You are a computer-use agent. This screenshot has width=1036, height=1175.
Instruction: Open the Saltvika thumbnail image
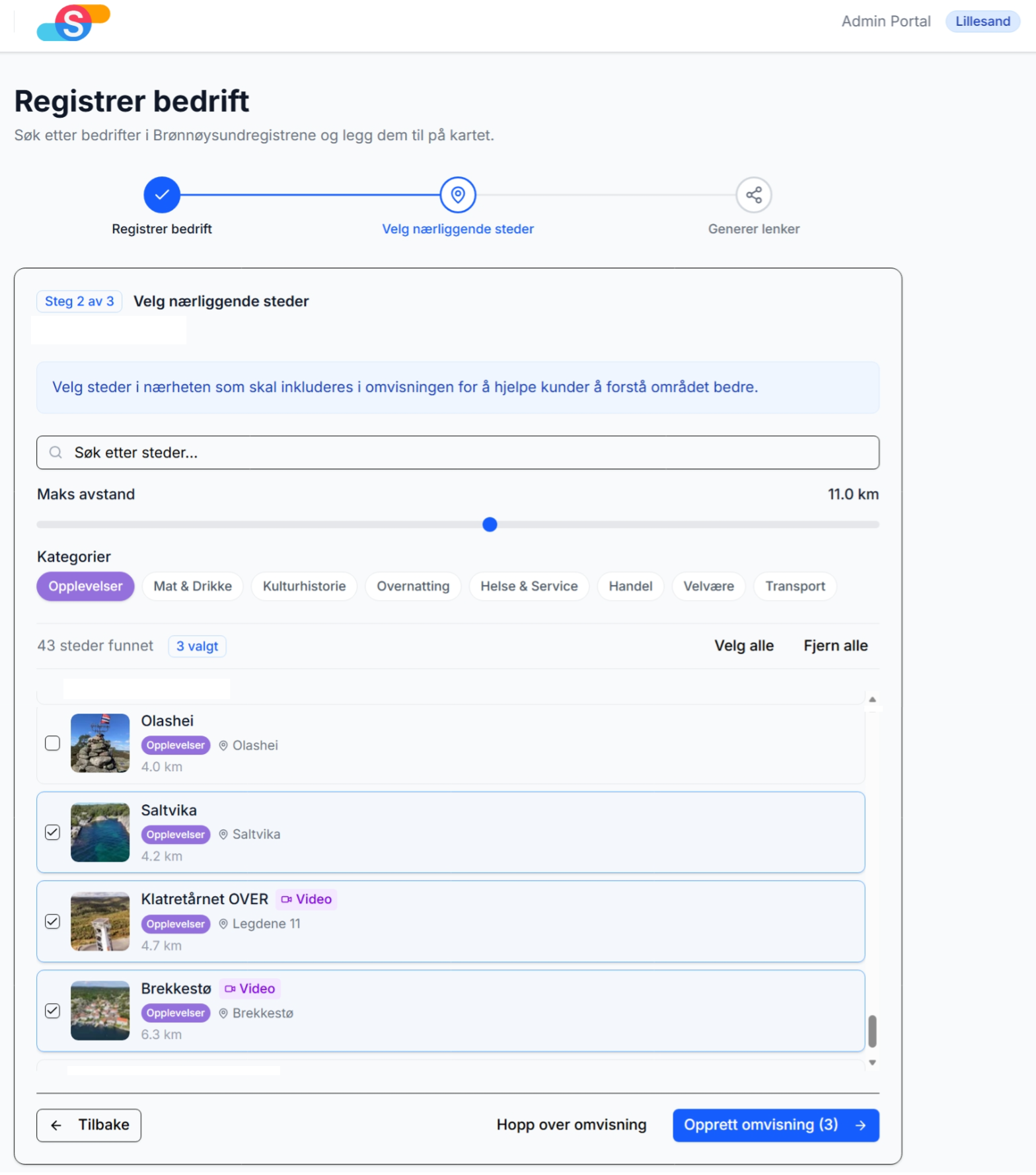(100, 833)
